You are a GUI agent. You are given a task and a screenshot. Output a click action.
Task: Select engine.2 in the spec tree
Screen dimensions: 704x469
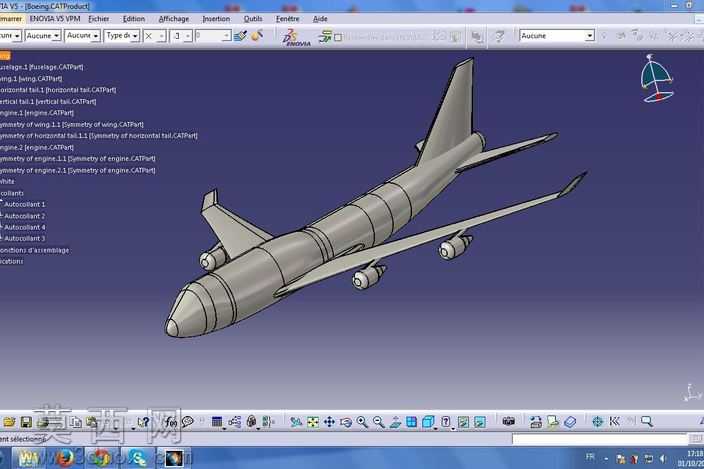(x=37, y=147)
